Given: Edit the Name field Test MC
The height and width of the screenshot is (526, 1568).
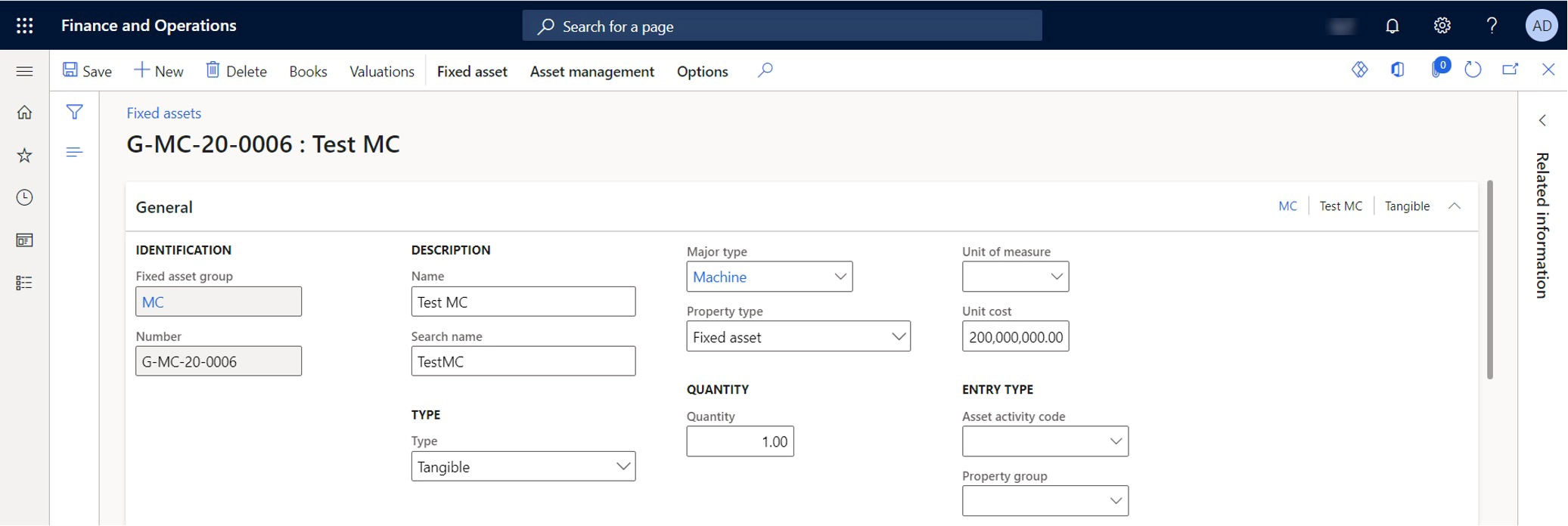Looking at the screenshot, I should (x=523, y=302).
